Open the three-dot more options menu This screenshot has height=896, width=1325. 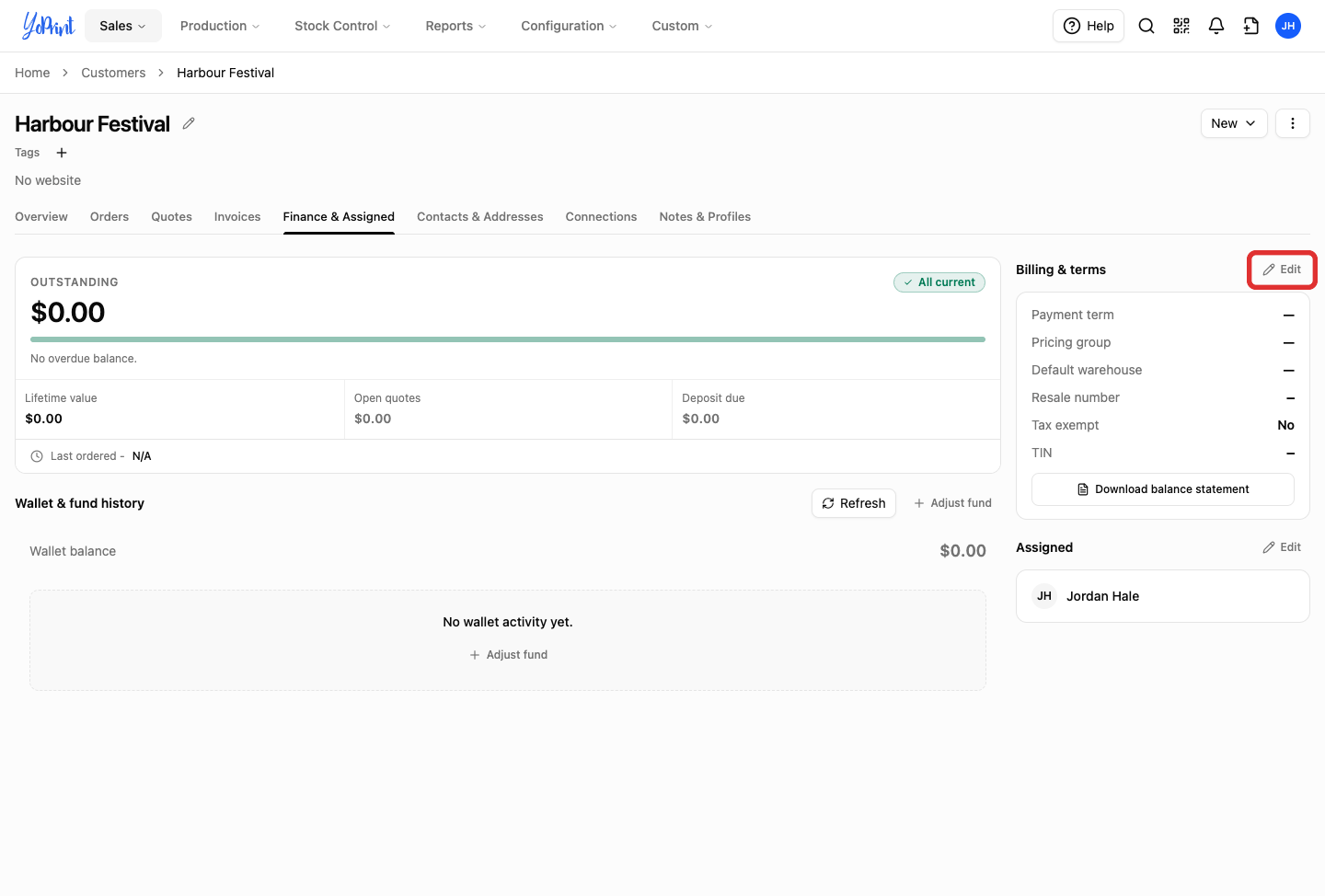(1293, 123)
